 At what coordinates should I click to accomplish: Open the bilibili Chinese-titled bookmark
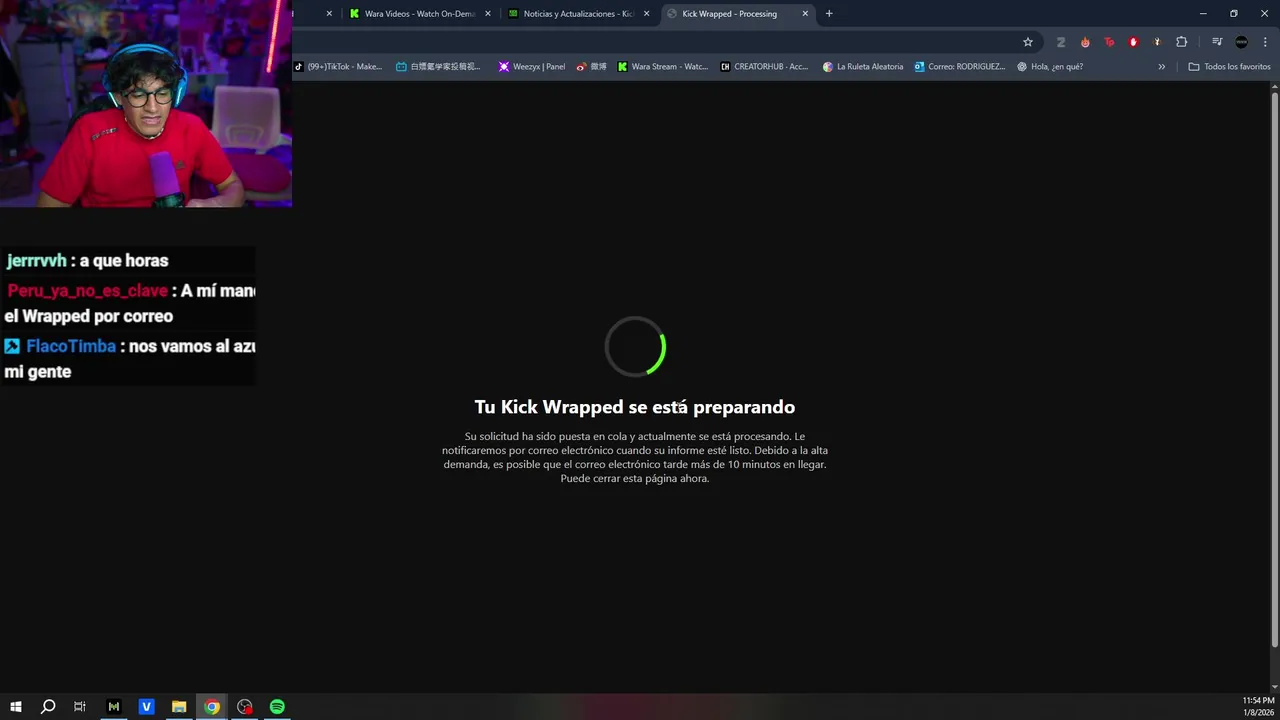point(438,67)
